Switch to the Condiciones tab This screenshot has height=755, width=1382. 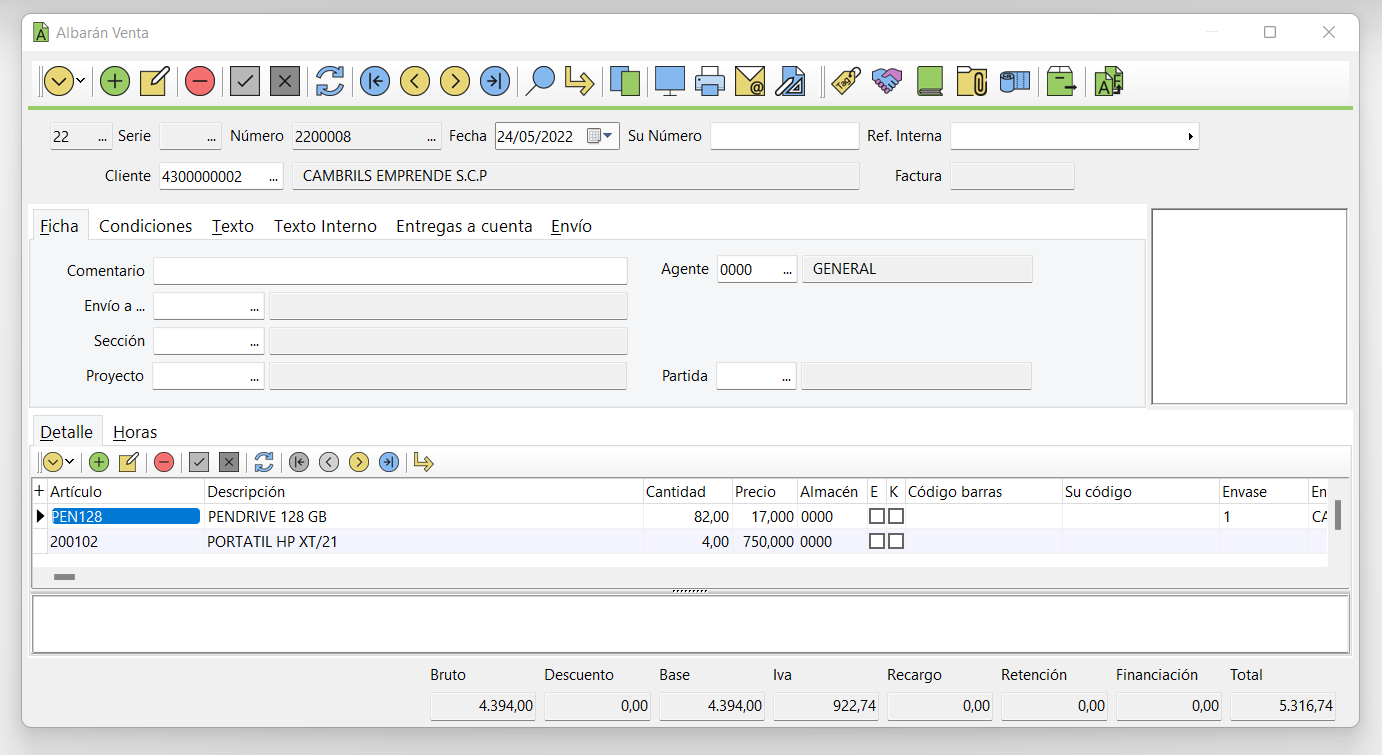tap(146, 226)
